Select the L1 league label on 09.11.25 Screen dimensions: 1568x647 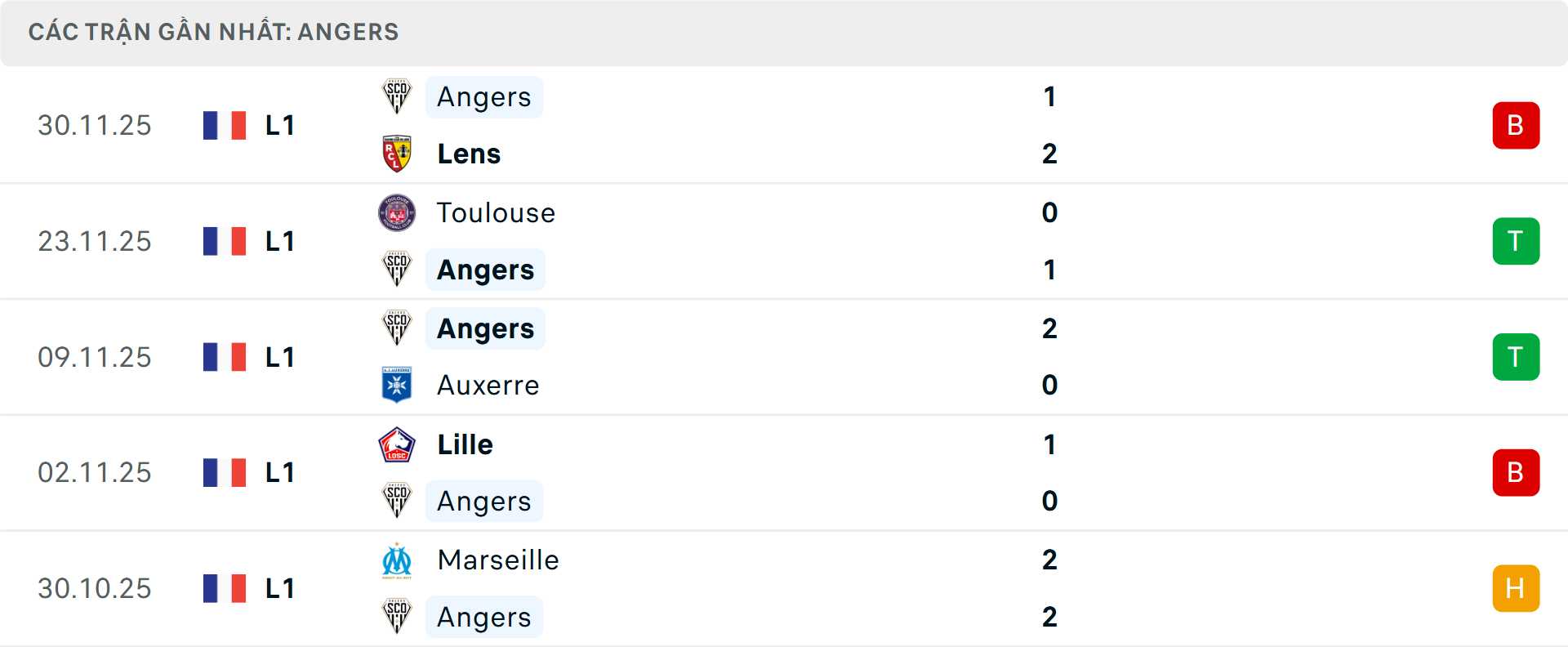click(x=279, y=357)
